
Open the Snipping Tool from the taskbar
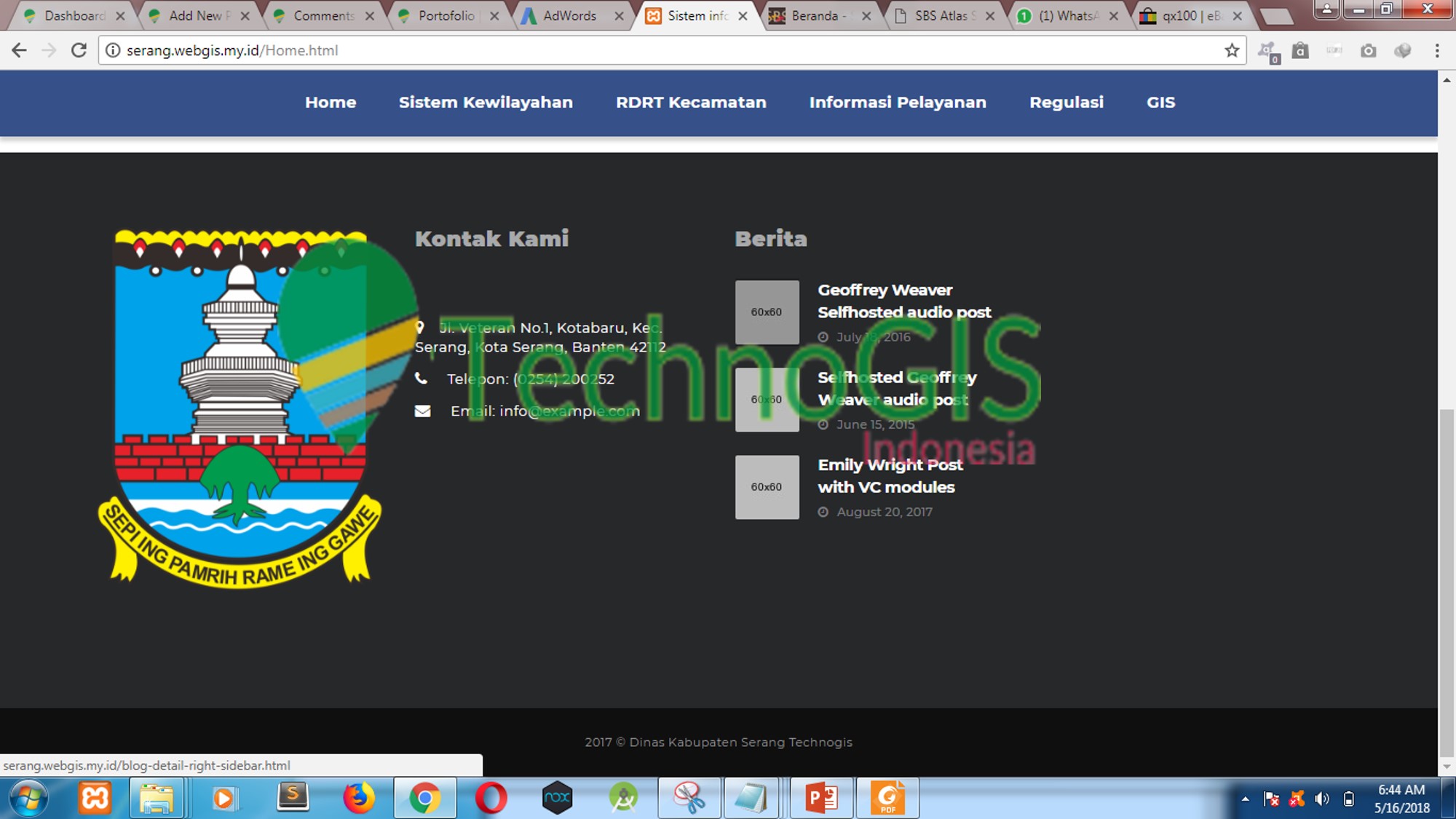pyautogui.click(x=689, y=799)
